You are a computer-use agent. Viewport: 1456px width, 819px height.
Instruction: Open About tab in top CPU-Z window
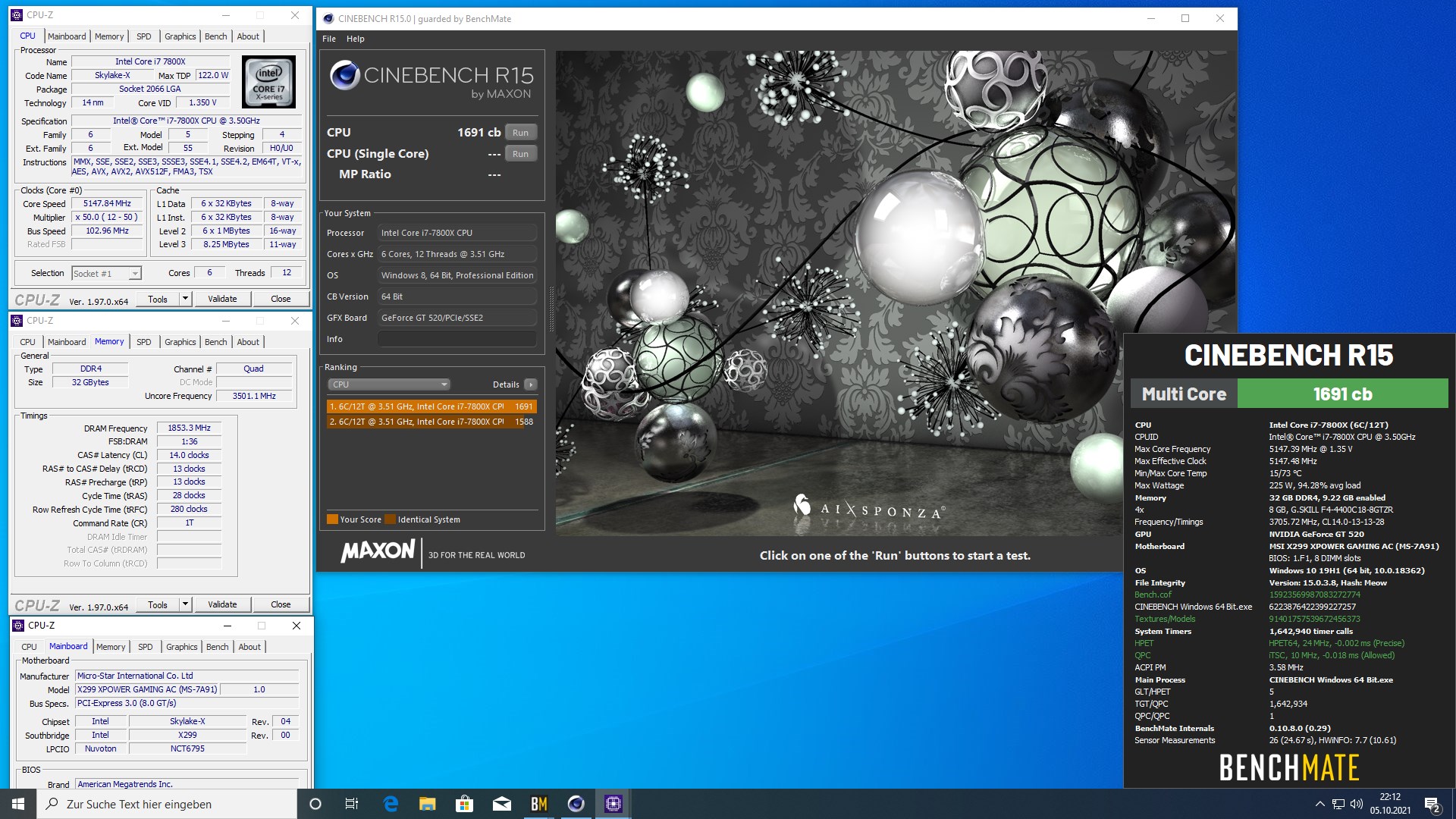(248, 36)
